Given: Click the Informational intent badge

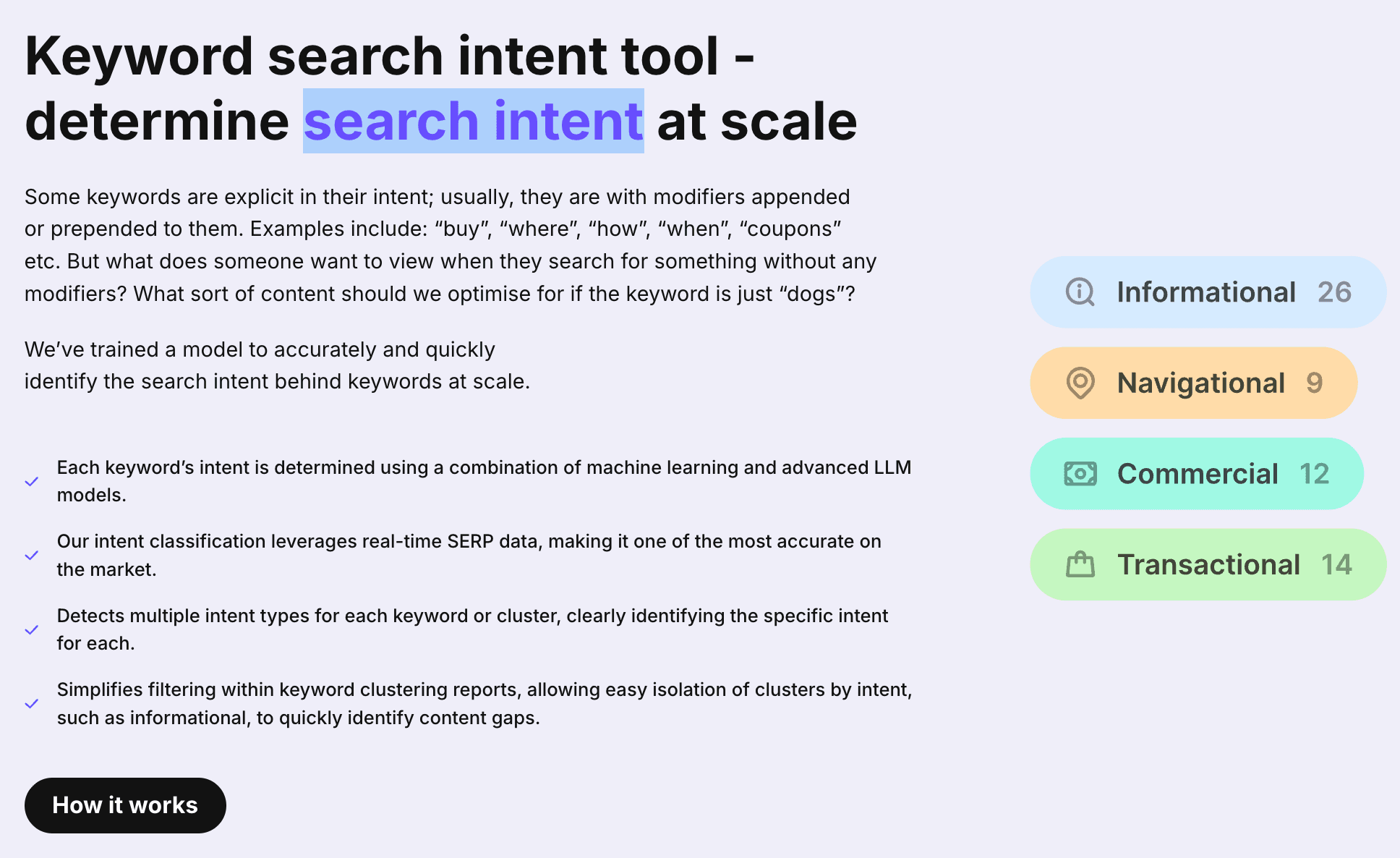Looking at the screenshot, I should (x=1206, y=292).
